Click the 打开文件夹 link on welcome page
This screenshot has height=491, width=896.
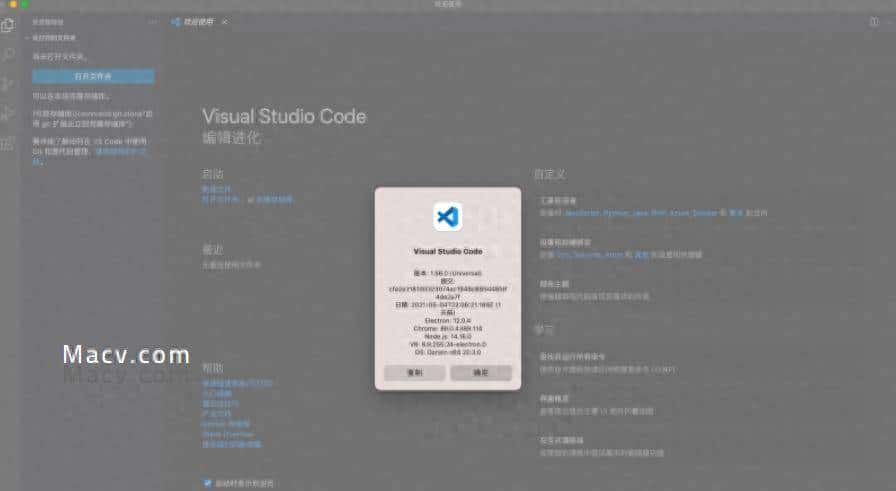(220, 199)
